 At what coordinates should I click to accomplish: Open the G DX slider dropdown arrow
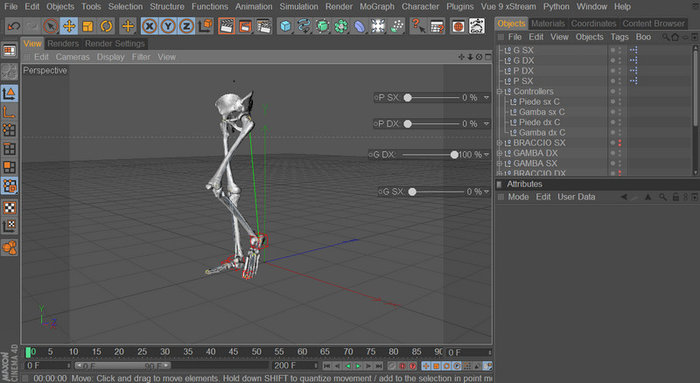click(487, 154)
